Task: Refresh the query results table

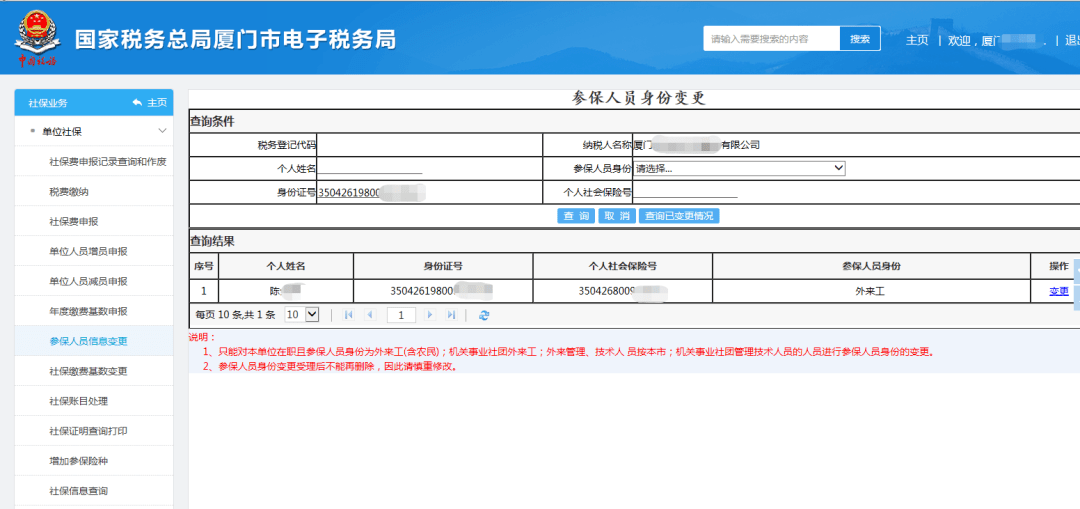Action: (x=484, y=315)
